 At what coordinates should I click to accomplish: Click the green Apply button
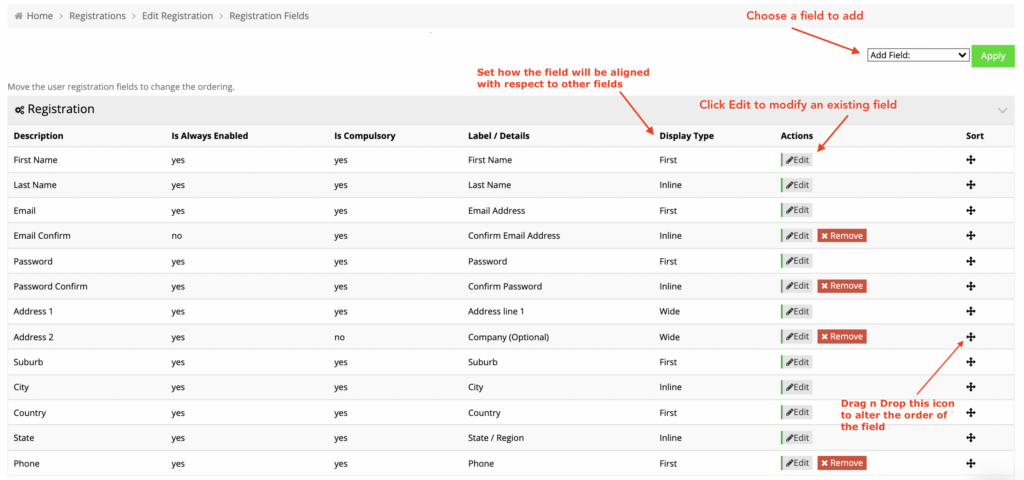point(993,56)
